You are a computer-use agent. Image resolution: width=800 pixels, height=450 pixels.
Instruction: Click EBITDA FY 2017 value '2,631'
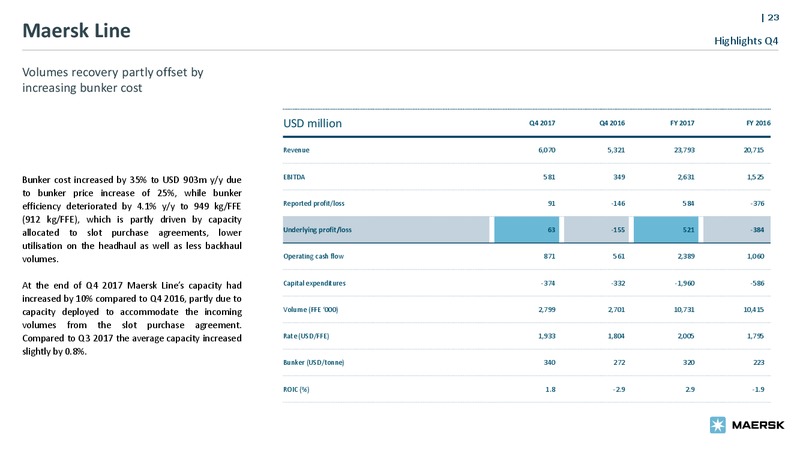[686, 177]
